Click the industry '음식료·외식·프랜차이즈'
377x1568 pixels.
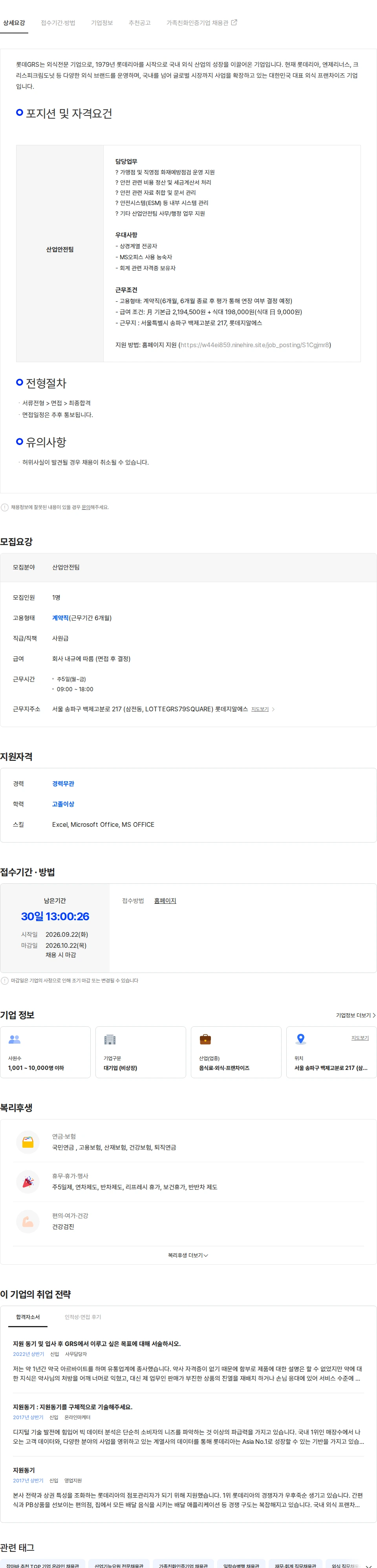pos(224,1068)
